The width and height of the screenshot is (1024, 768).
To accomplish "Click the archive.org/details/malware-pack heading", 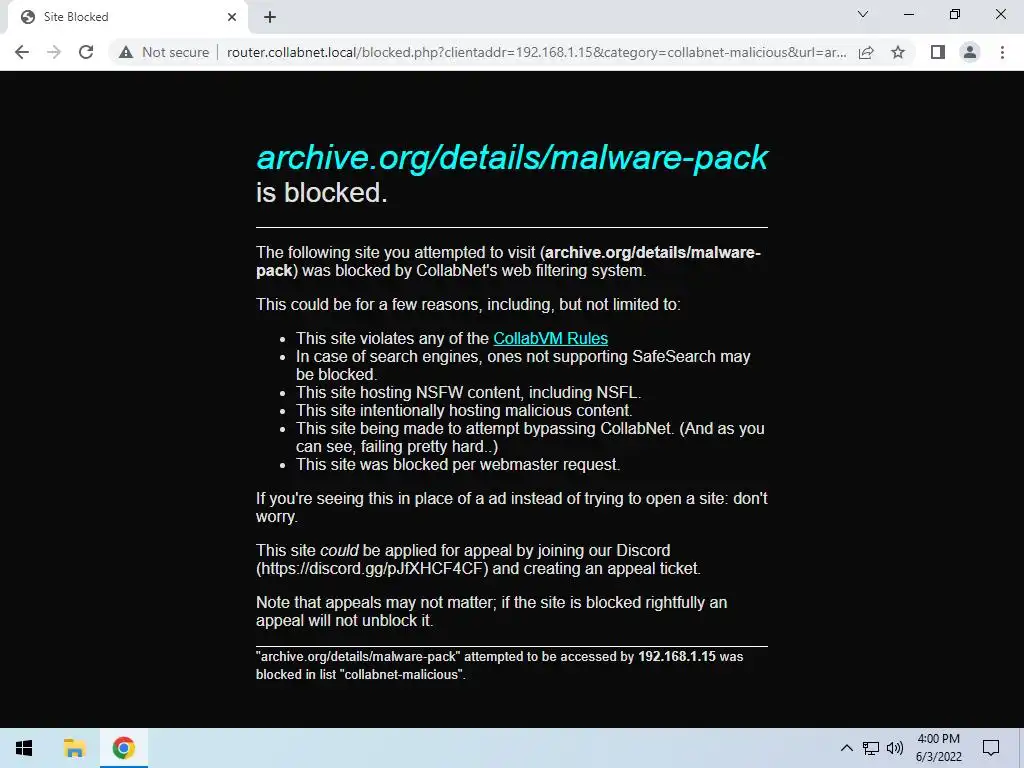I will (x=512, y=157).
